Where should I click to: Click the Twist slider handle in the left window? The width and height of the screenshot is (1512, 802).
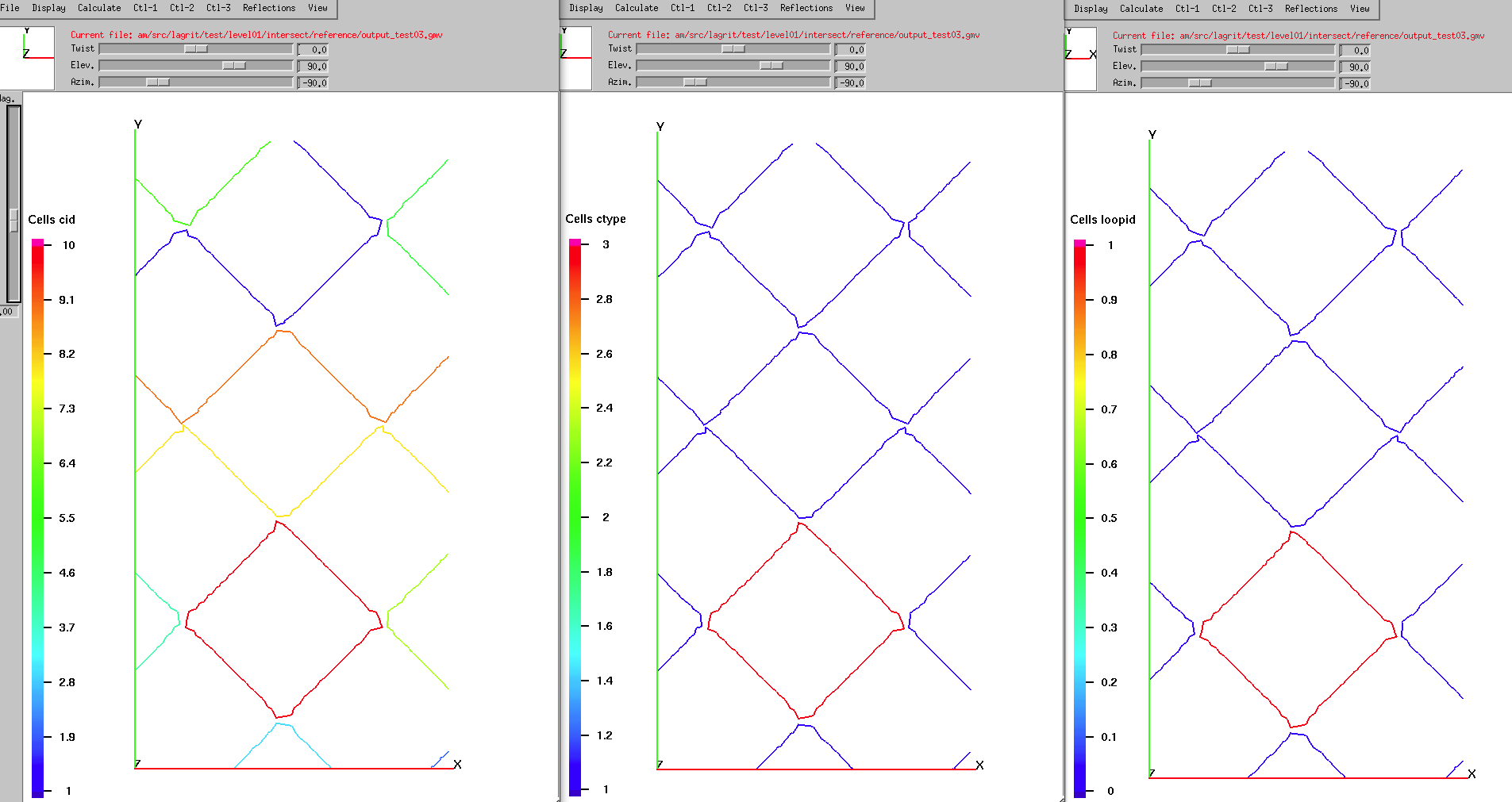click(195, 49)
